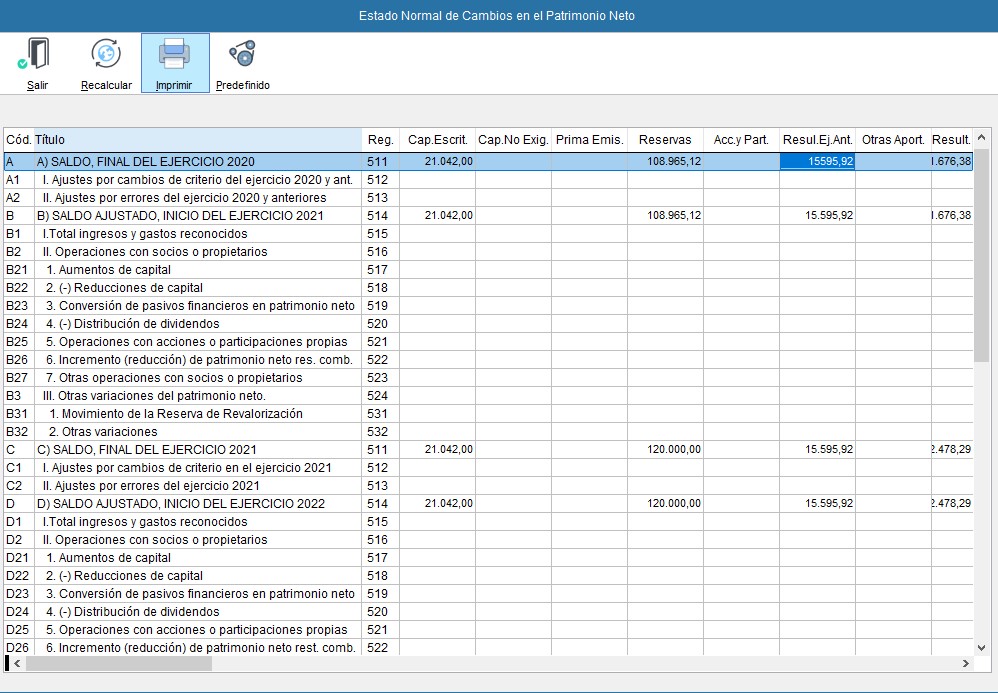Select the Resul.Ej.Ant. column header
The width and height of the screenshot is (998, 693).
817,140
